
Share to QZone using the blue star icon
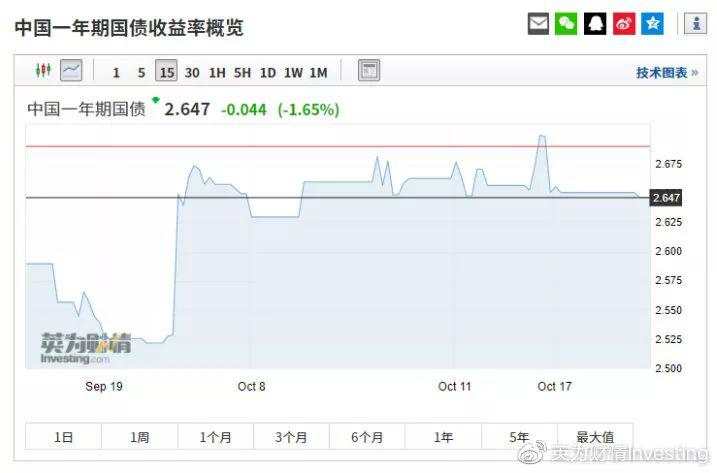pyautogui.click(x=652, y=23)
